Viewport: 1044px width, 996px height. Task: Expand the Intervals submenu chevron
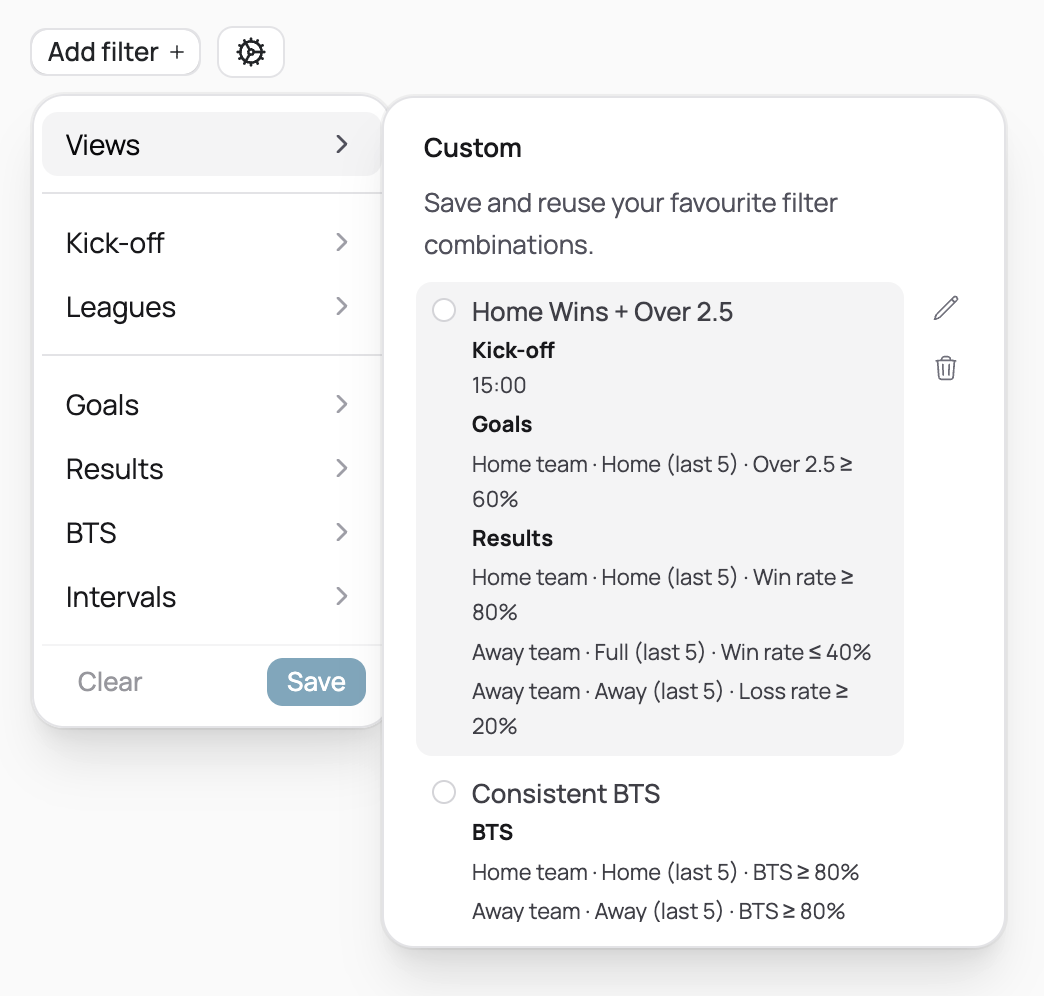342,596
